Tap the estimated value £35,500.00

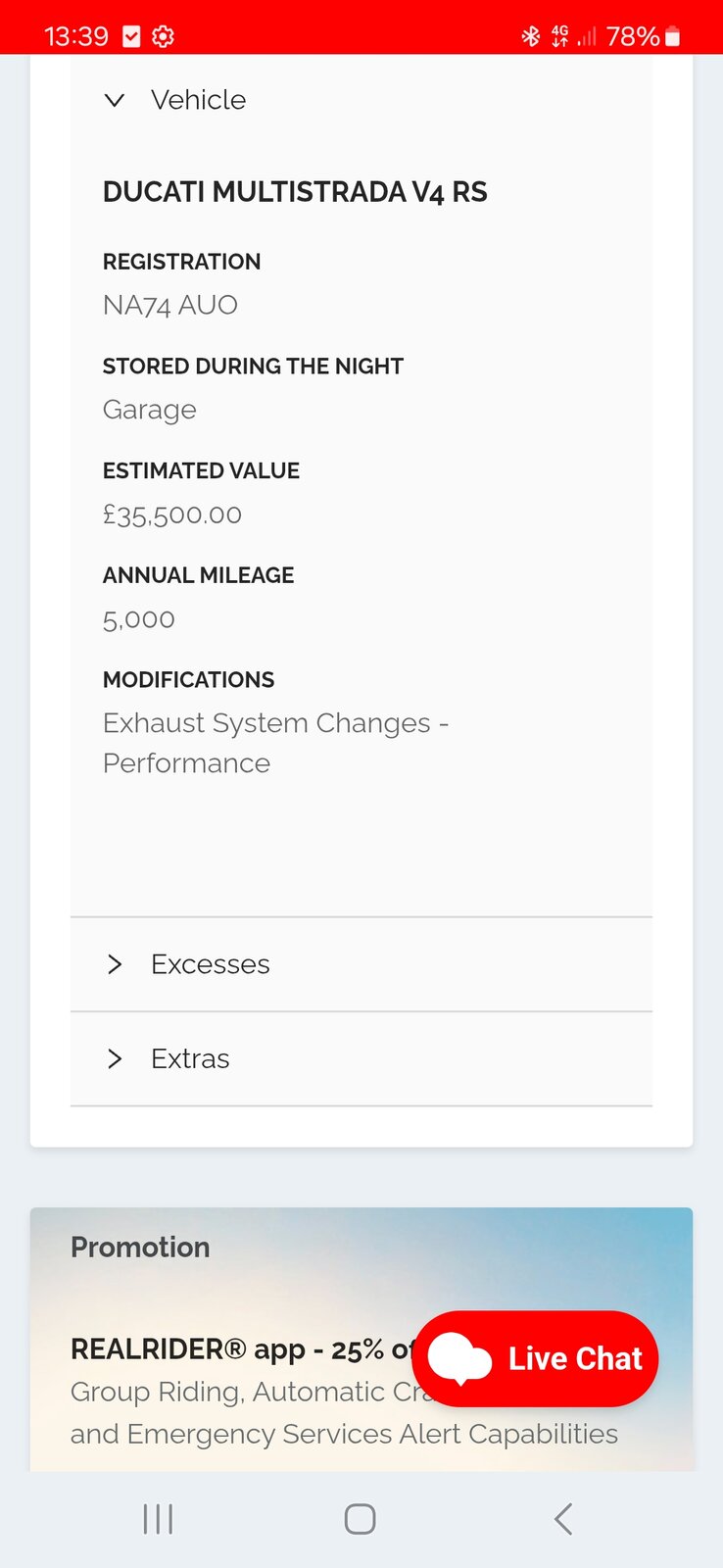[172, 514]
